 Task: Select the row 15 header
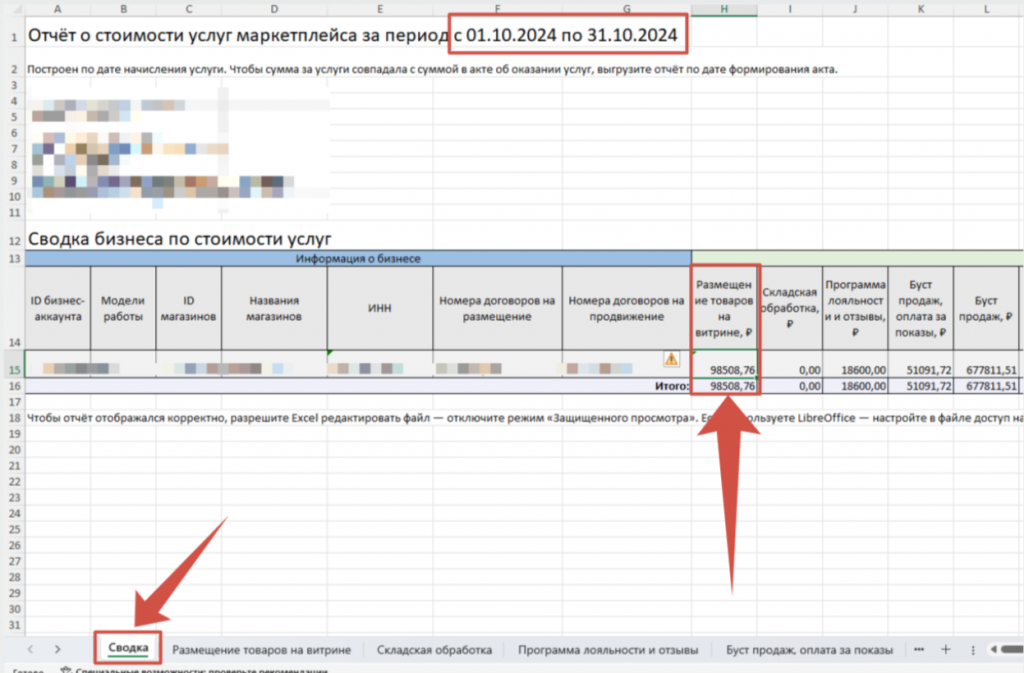click(x=13, y=369)
